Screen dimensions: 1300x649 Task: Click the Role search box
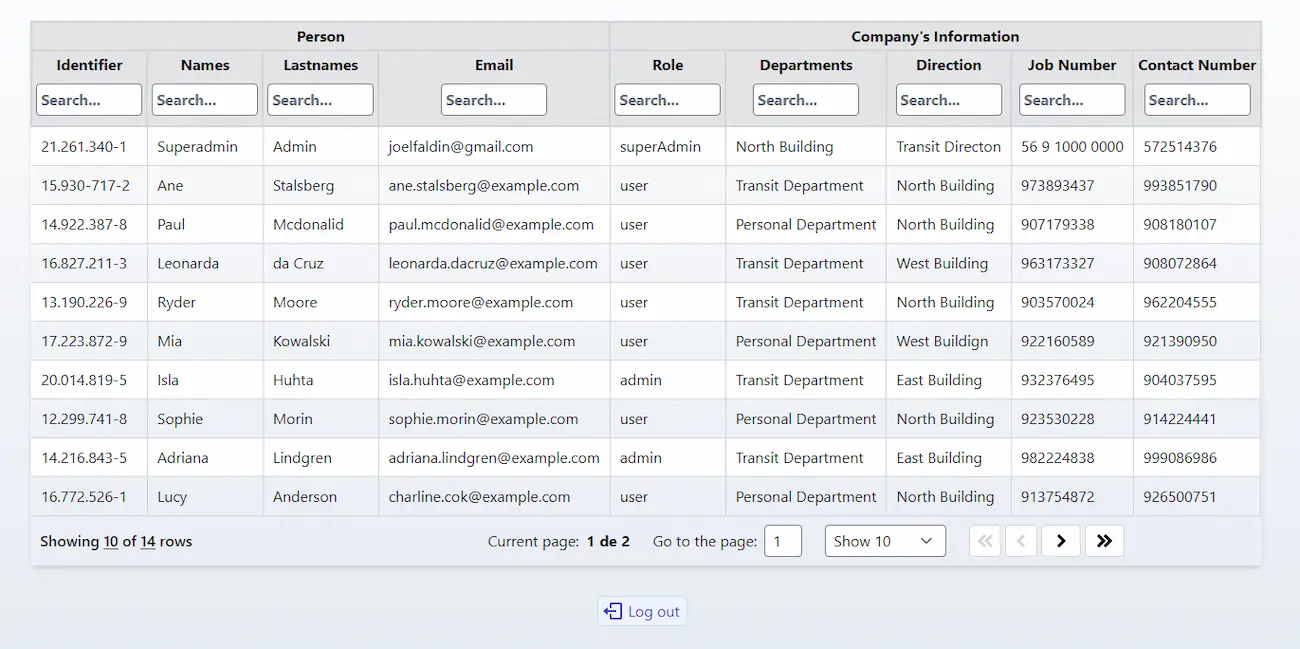tap(667, 99)
